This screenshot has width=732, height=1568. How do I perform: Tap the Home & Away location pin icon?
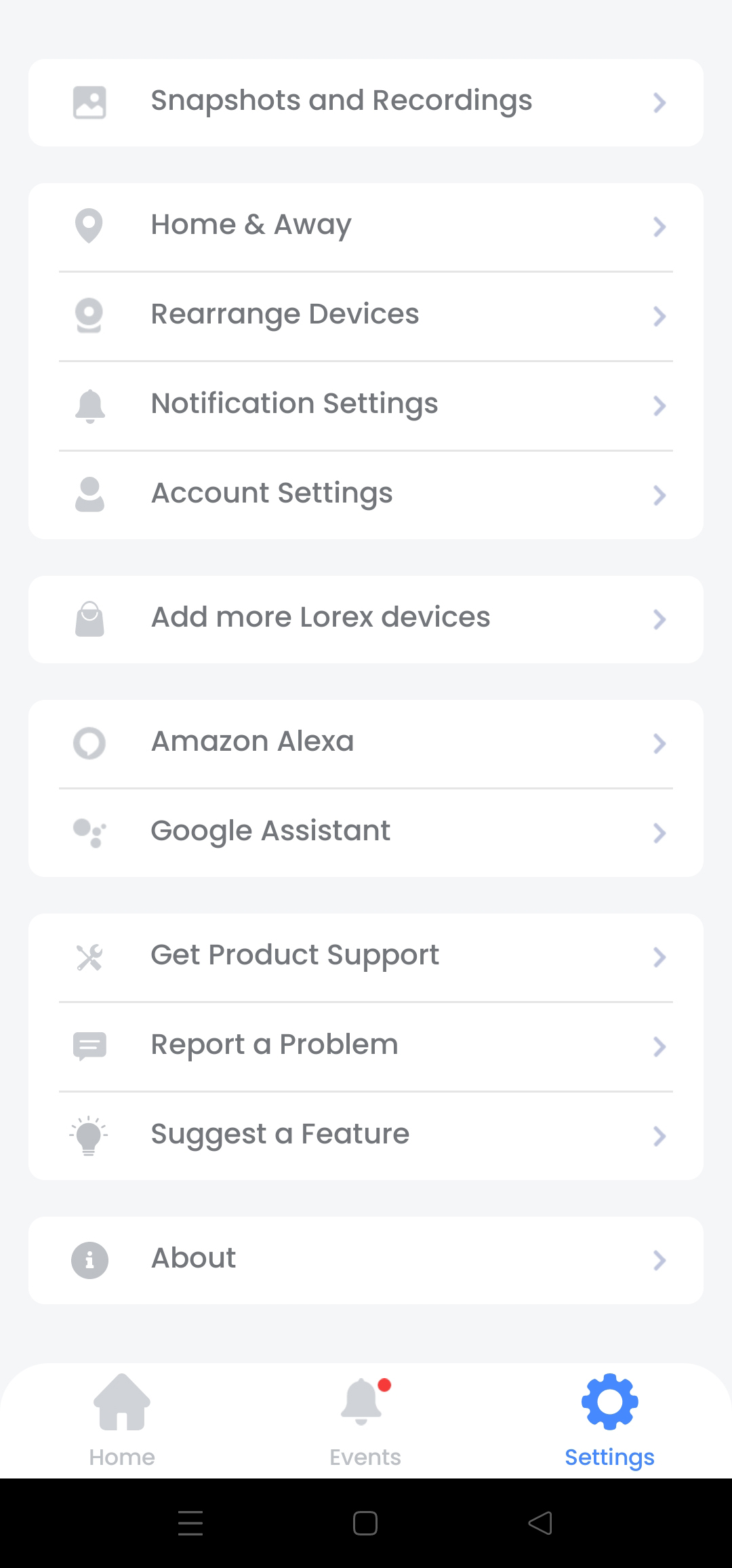pyautogui.click(x=89, y=226)
